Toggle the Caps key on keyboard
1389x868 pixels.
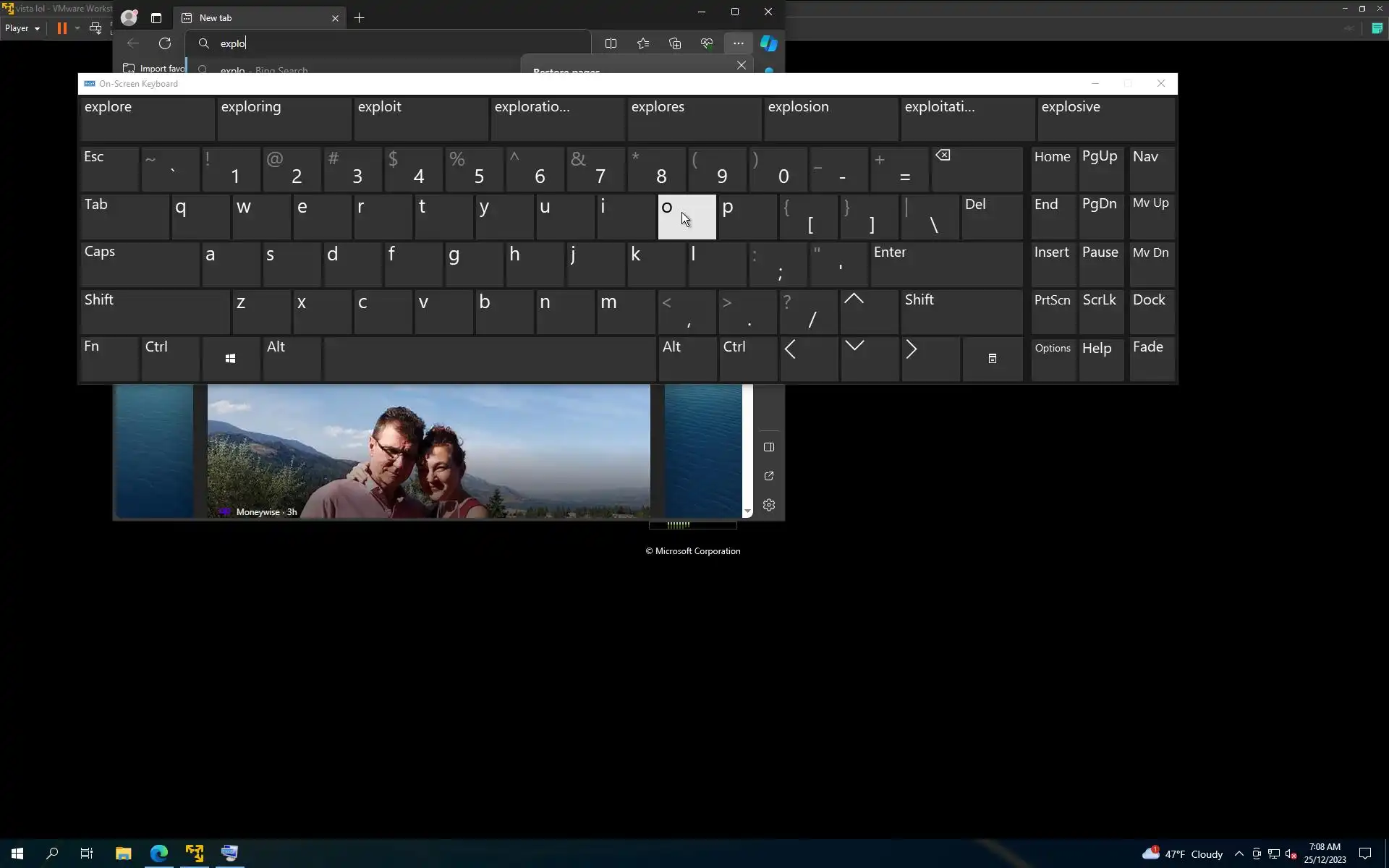coord(140,264)
